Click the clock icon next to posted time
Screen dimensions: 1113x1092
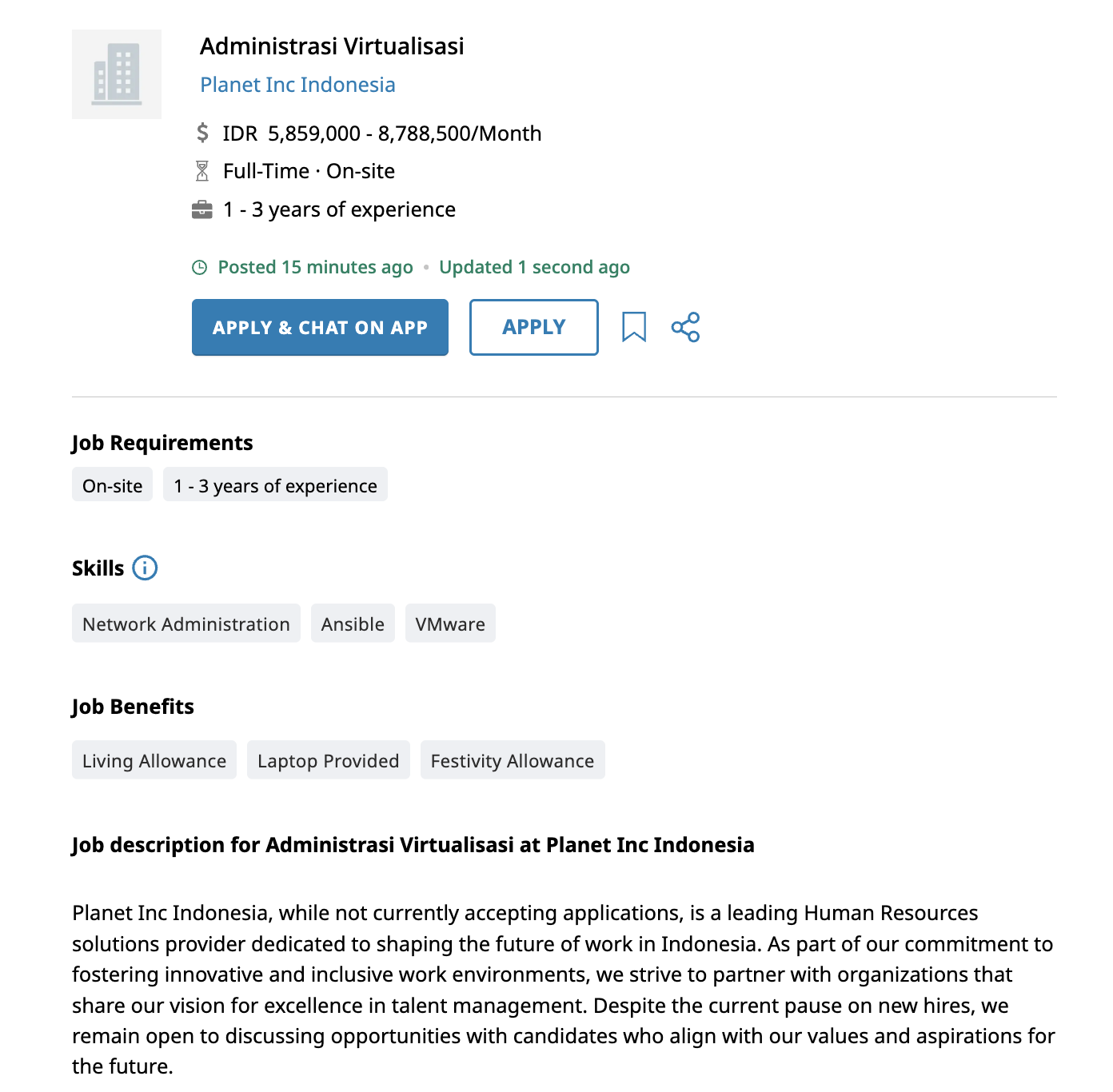pos(201,267)
